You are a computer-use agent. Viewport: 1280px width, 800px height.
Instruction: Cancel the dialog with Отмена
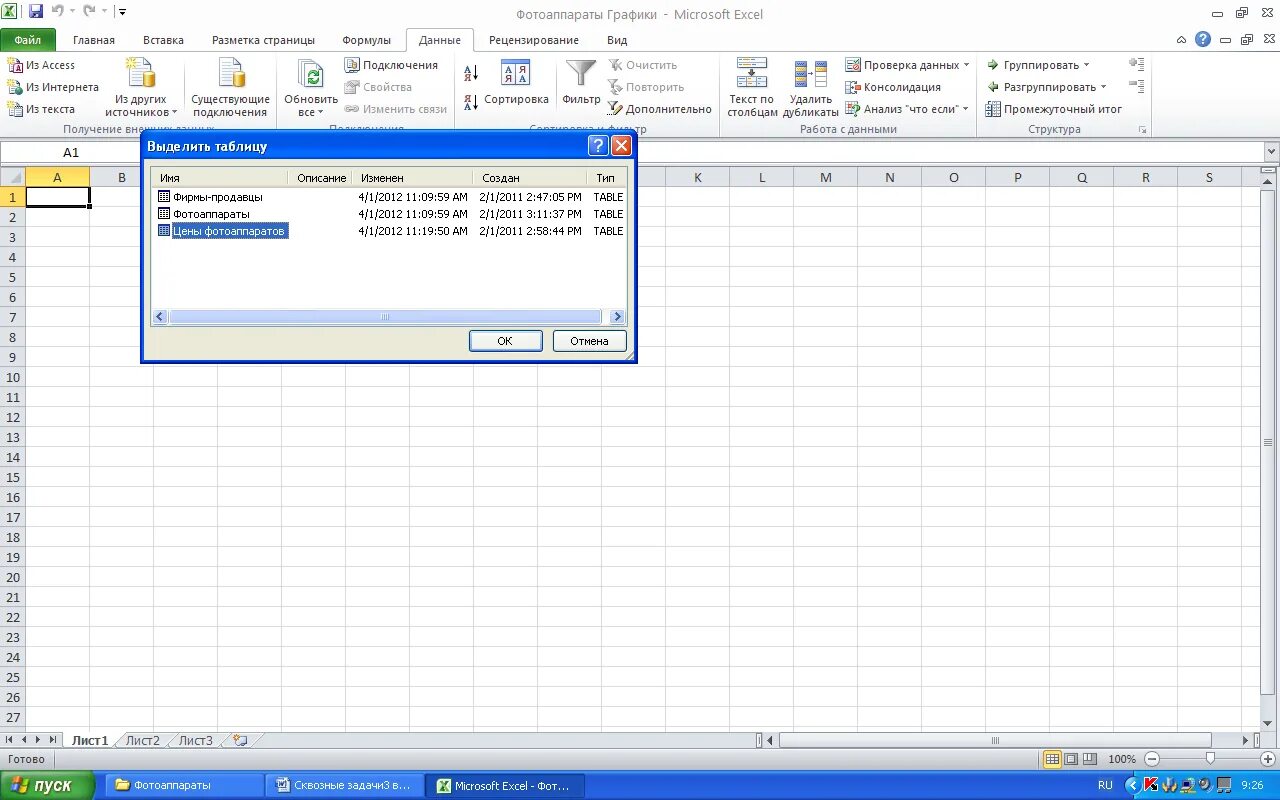click(589, 341)
